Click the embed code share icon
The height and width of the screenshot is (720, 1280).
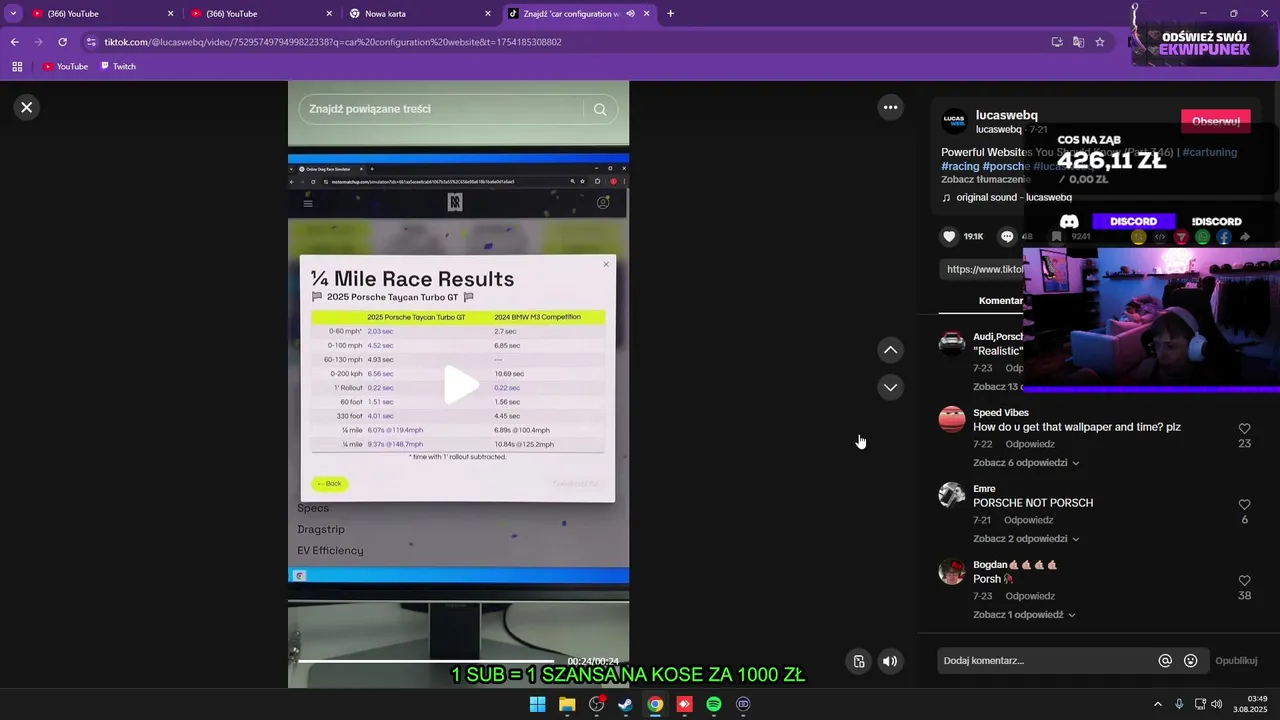pyautogui.click(x=1160, y=237)
